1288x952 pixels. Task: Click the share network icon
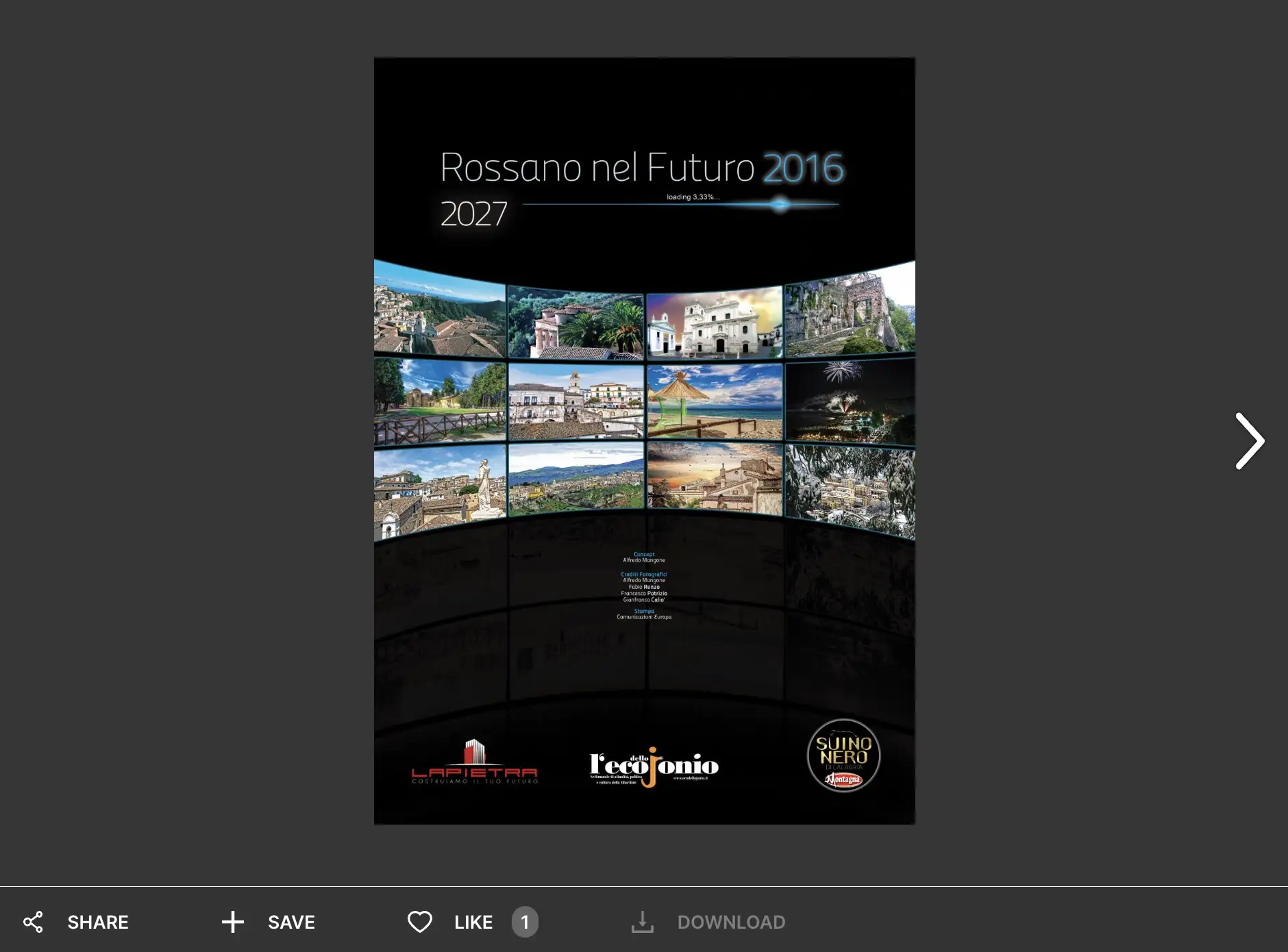coord(33,922)
